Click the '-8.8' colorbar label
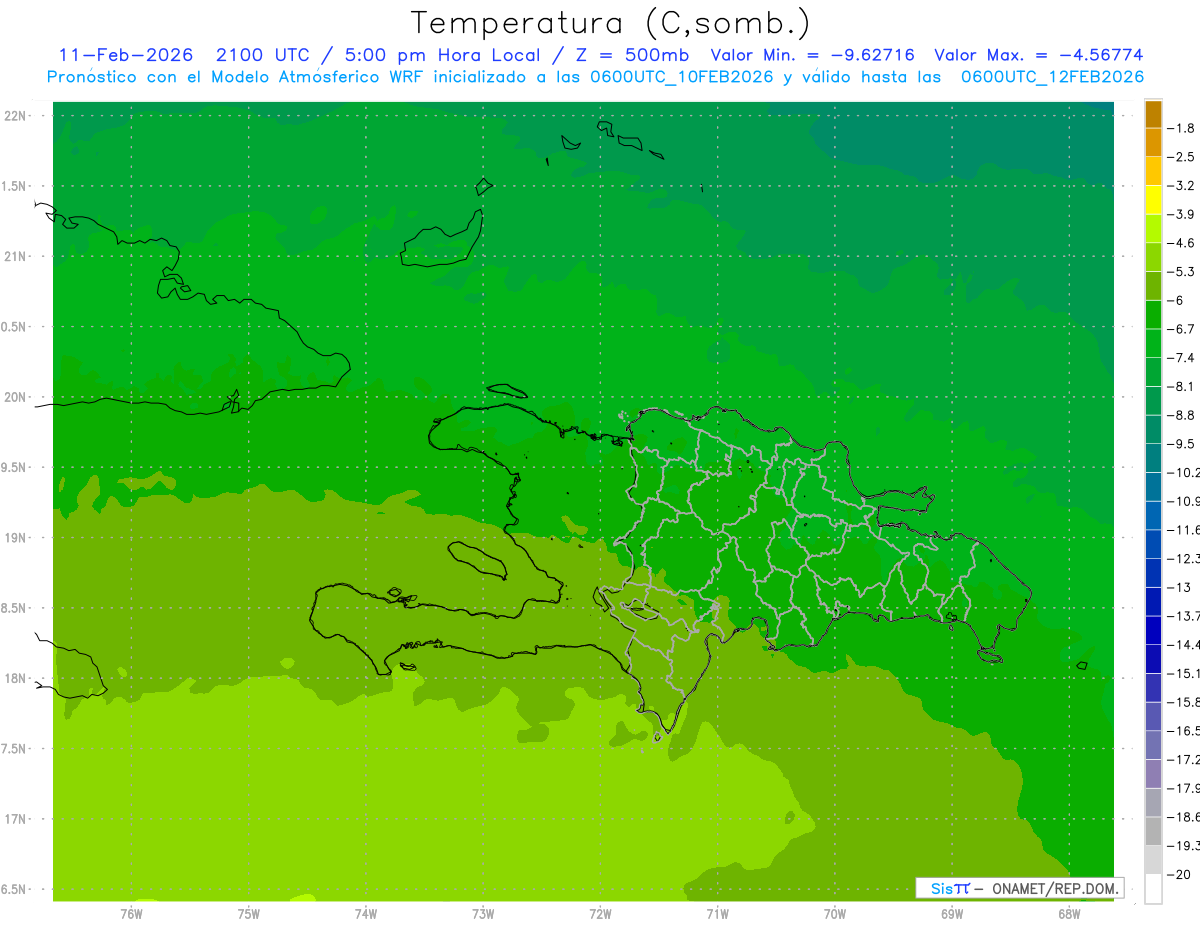The width and height of the screenshot is (1200, 927). tap(1183, 415)
